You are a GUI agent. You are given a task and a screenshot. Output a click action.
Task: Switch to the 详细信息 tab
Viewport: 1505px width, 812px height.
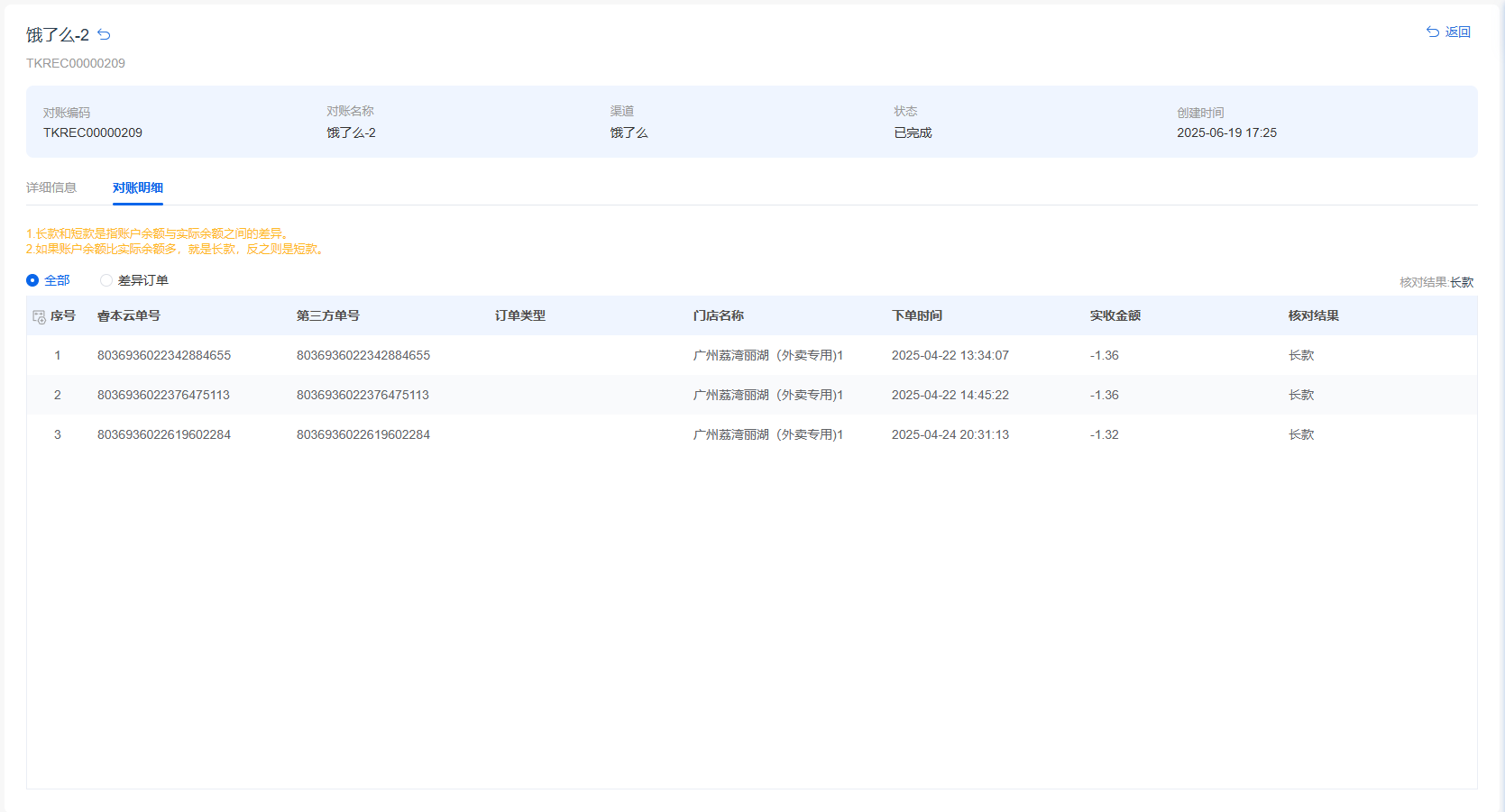[x=51, y=187]
